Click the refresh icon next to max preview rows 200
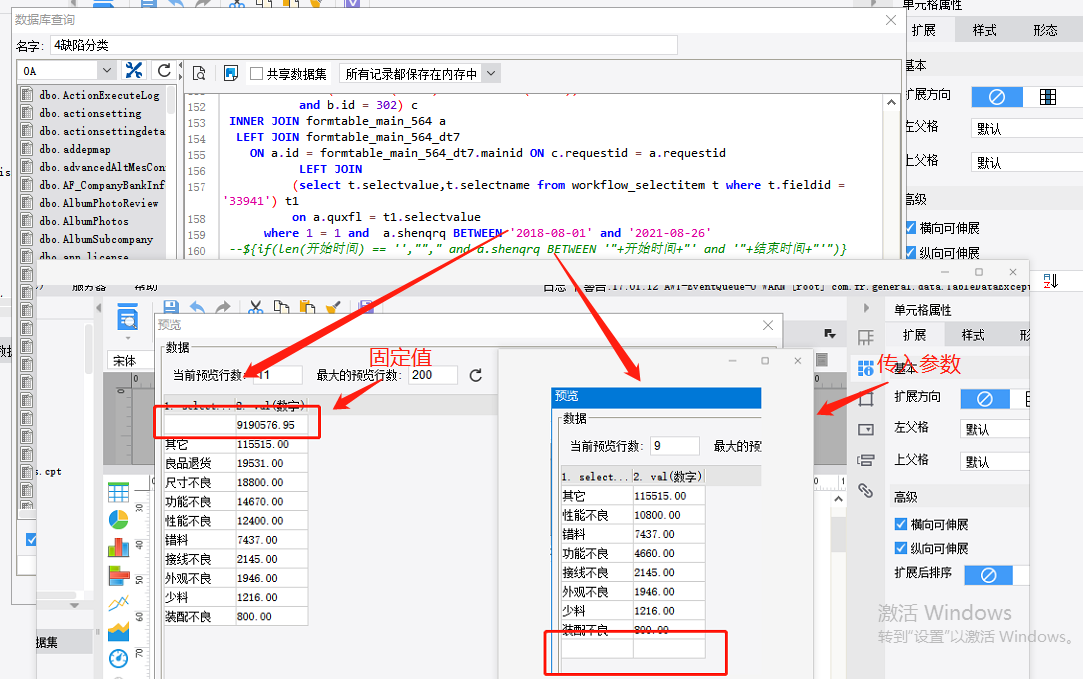Screen dimensions: 1083x679 pos(476,375)
